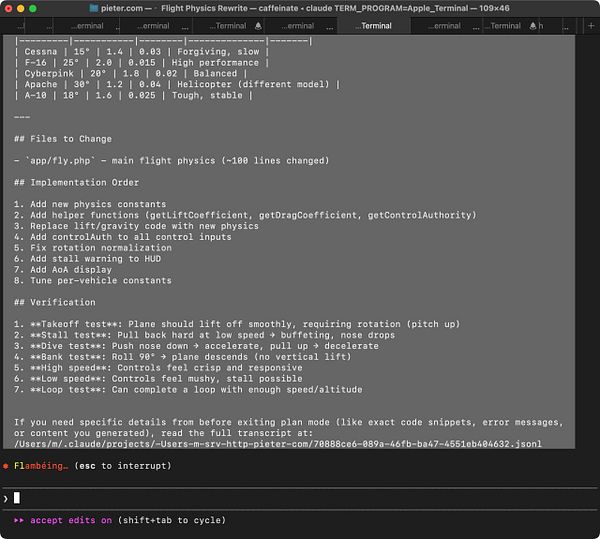Open a new tab with the plus button
The image size is (600, 539).
pos(591,26)
